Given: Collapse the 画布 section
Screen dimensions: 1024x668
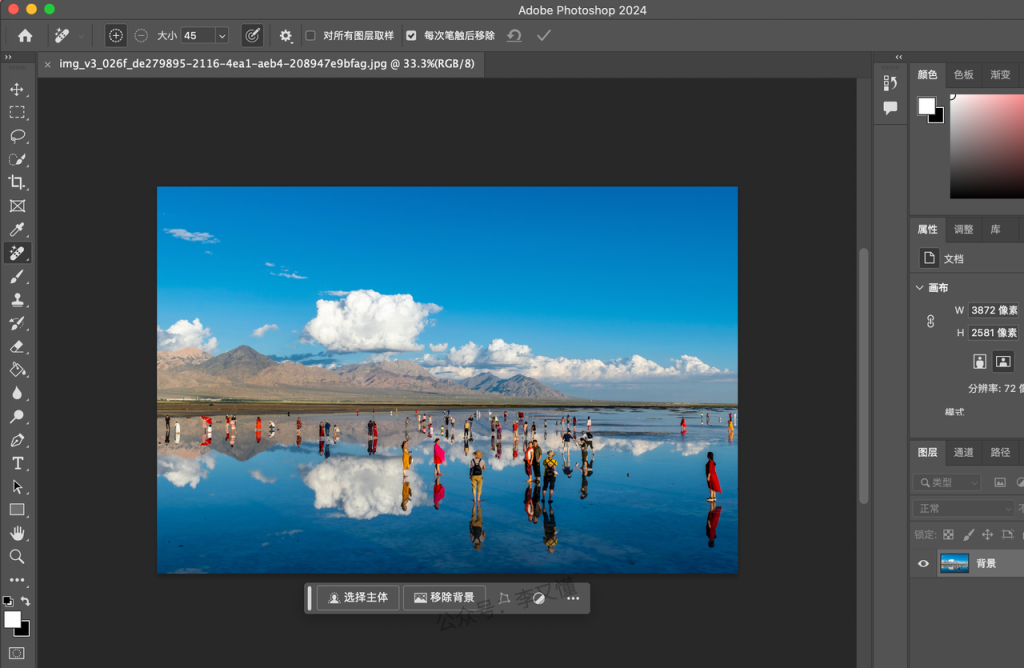Looking at the screenshot, I should pos(920,287).
